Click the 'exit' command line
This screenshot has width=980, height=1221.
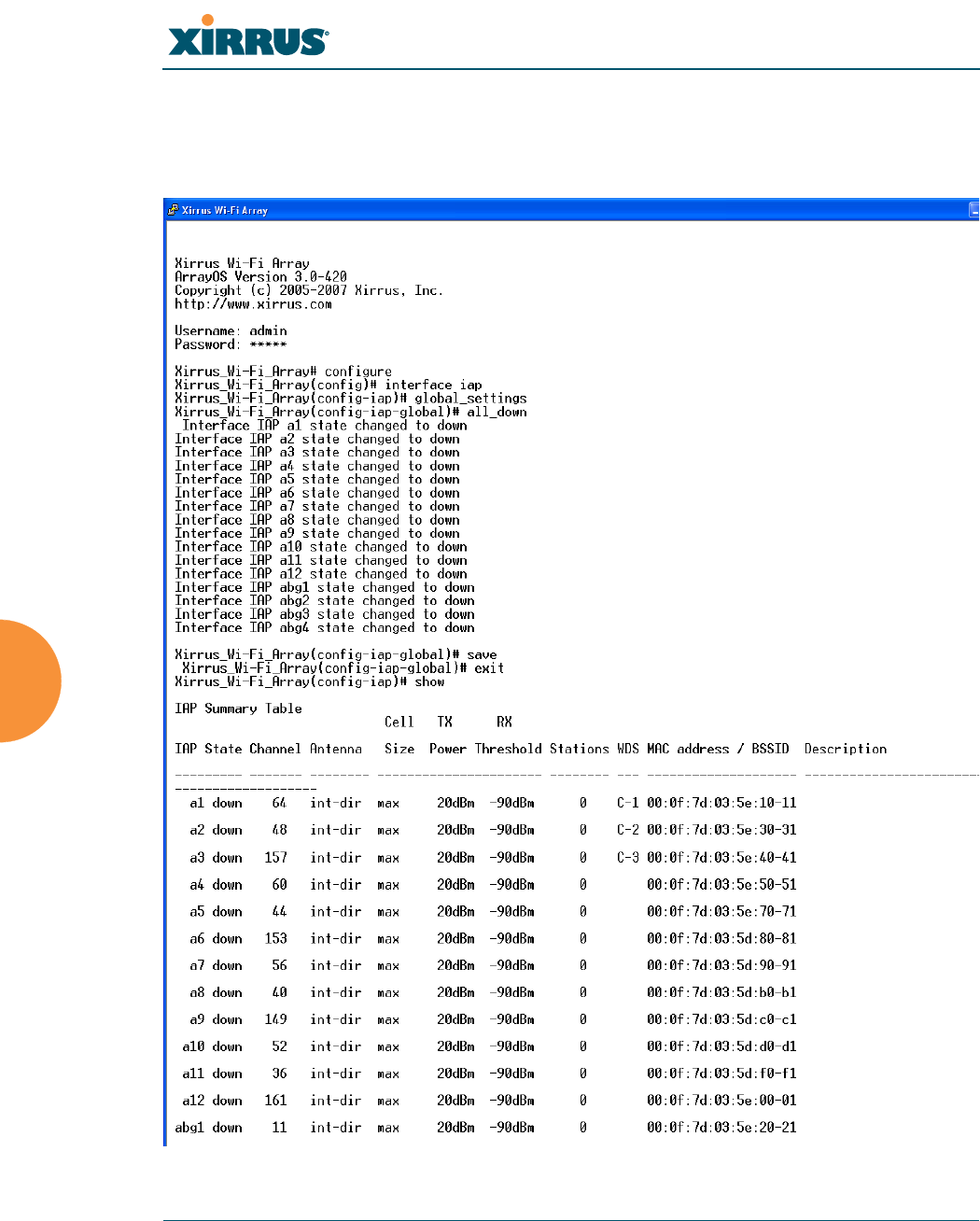pyautogui.click(x=343, y=668)
